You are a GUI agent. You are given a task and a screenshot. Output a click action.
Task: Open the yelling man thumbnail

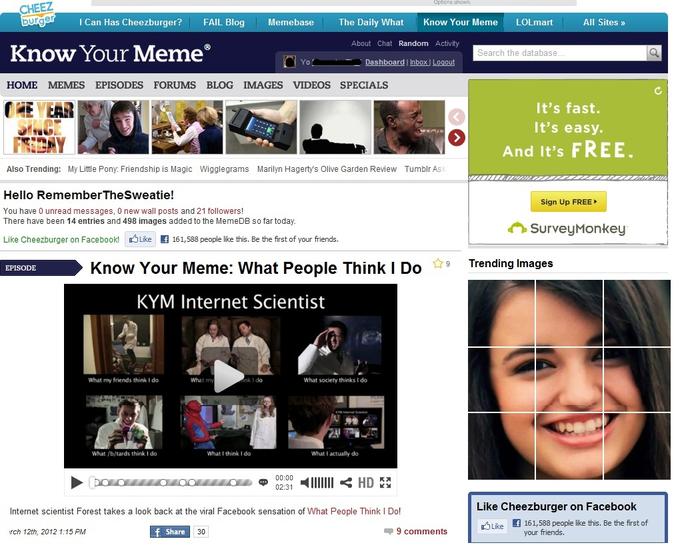[409, 127]
